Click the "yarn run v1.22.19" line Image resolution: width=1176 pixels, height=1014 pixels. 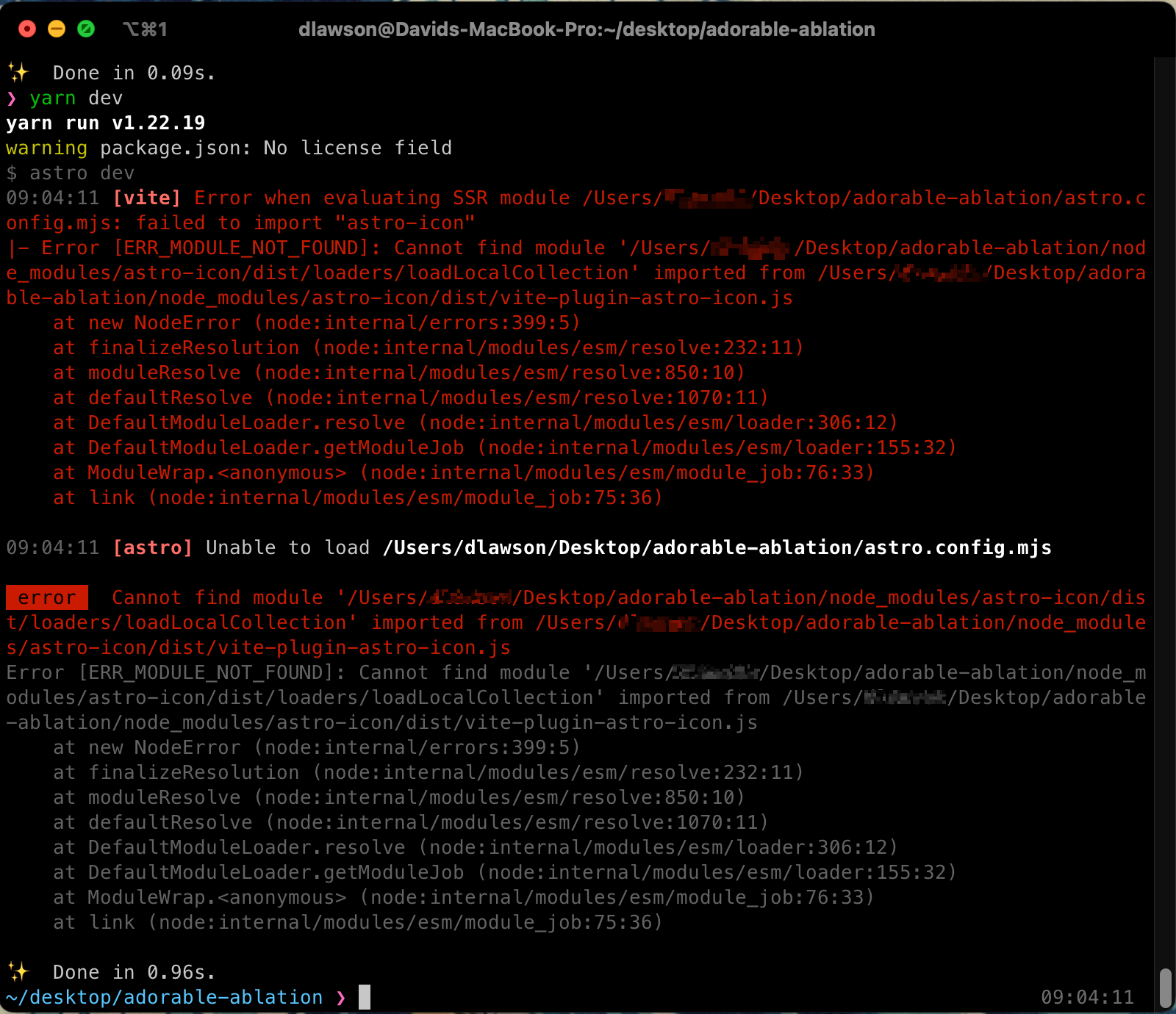[105, 123]
